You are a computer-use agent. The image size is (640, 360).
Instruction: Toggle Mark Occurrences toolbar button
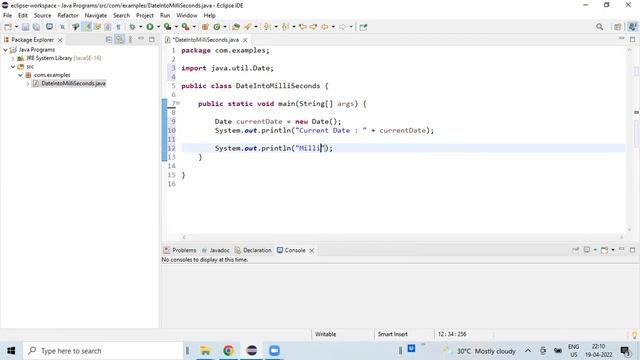tap(87, 27)
